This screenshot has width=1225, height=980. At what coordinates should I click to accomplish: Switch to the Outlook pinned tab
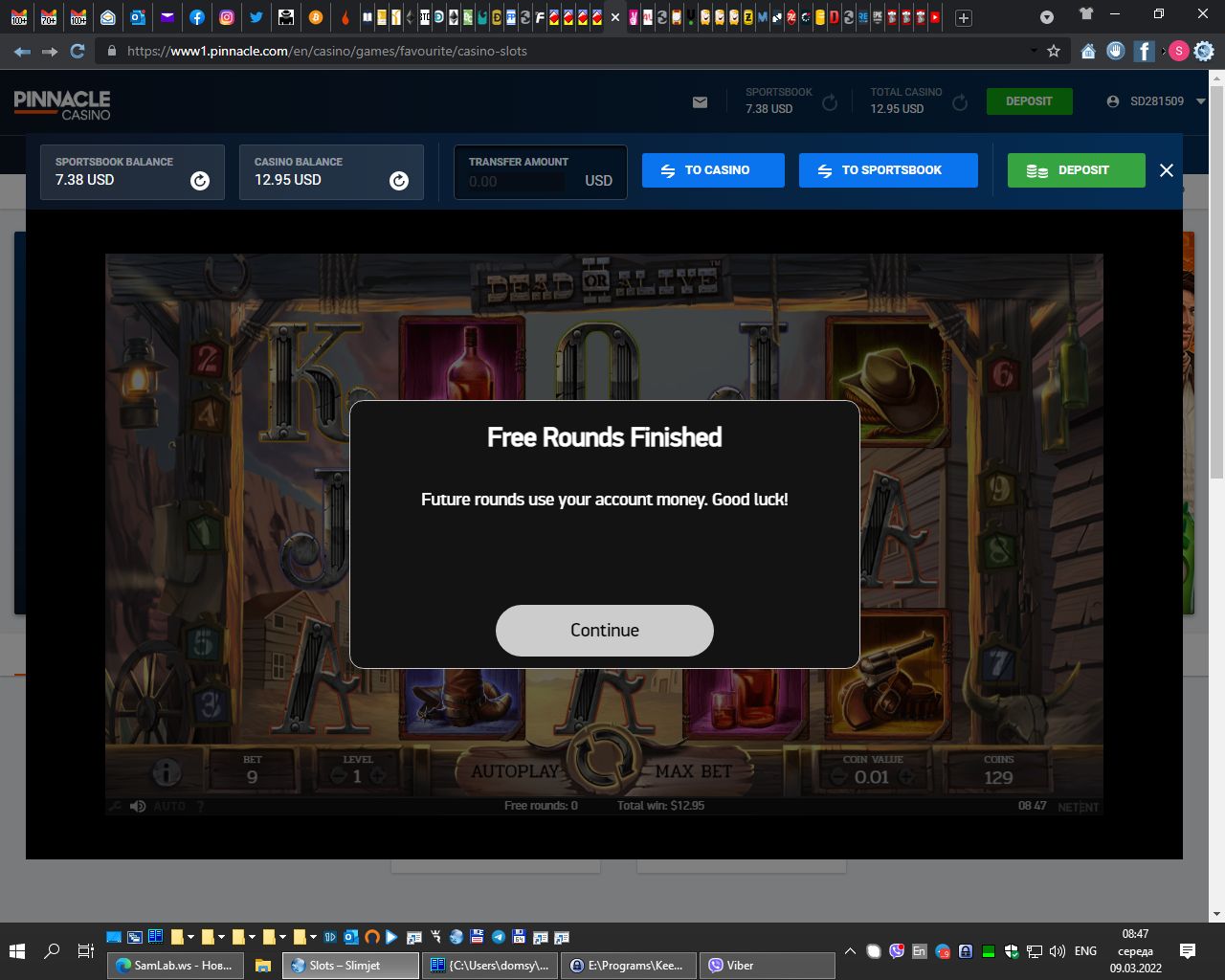(138, 17)
